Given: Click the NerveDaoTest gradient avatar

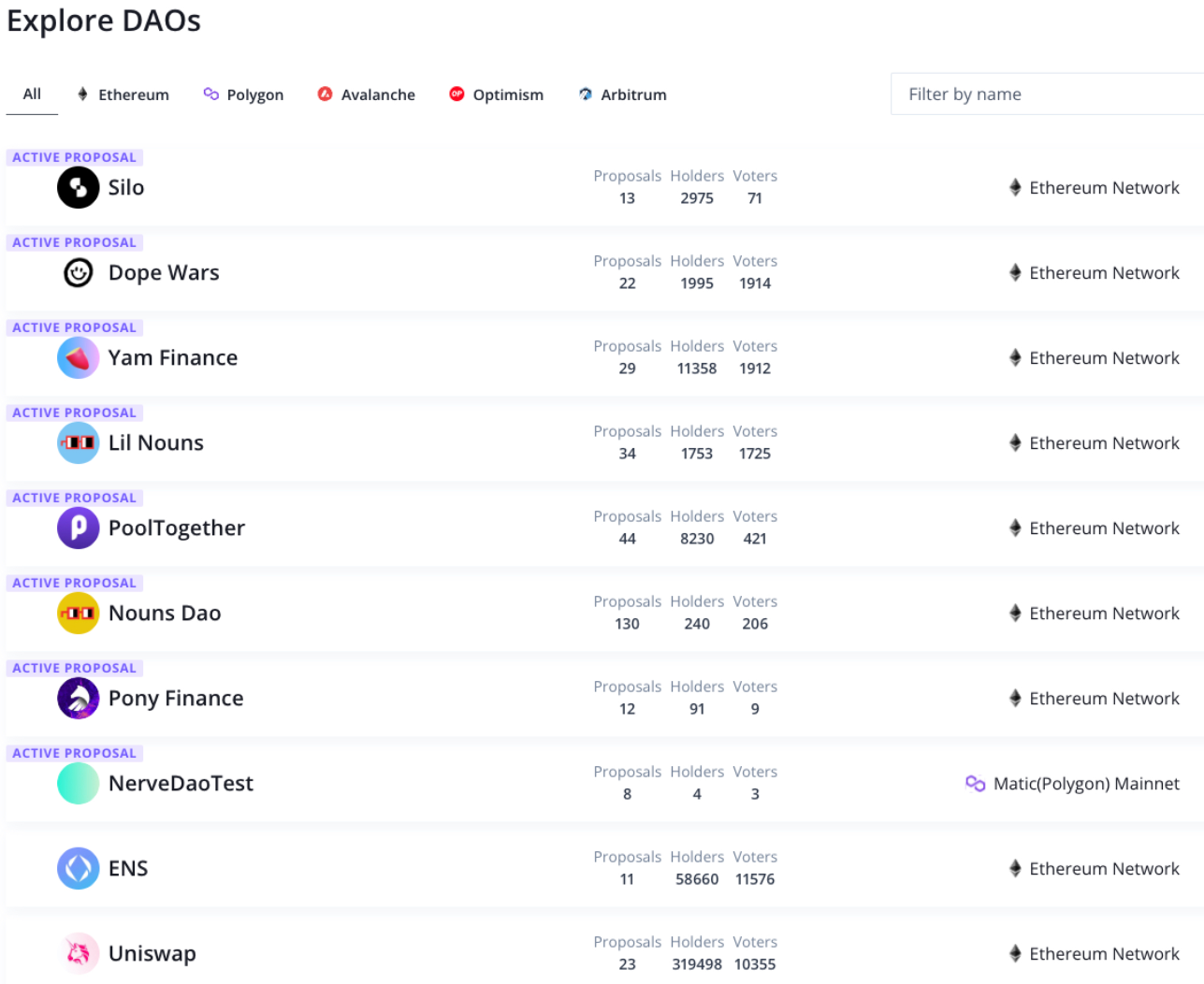Looking at the screenshot, I should (79, 784).
